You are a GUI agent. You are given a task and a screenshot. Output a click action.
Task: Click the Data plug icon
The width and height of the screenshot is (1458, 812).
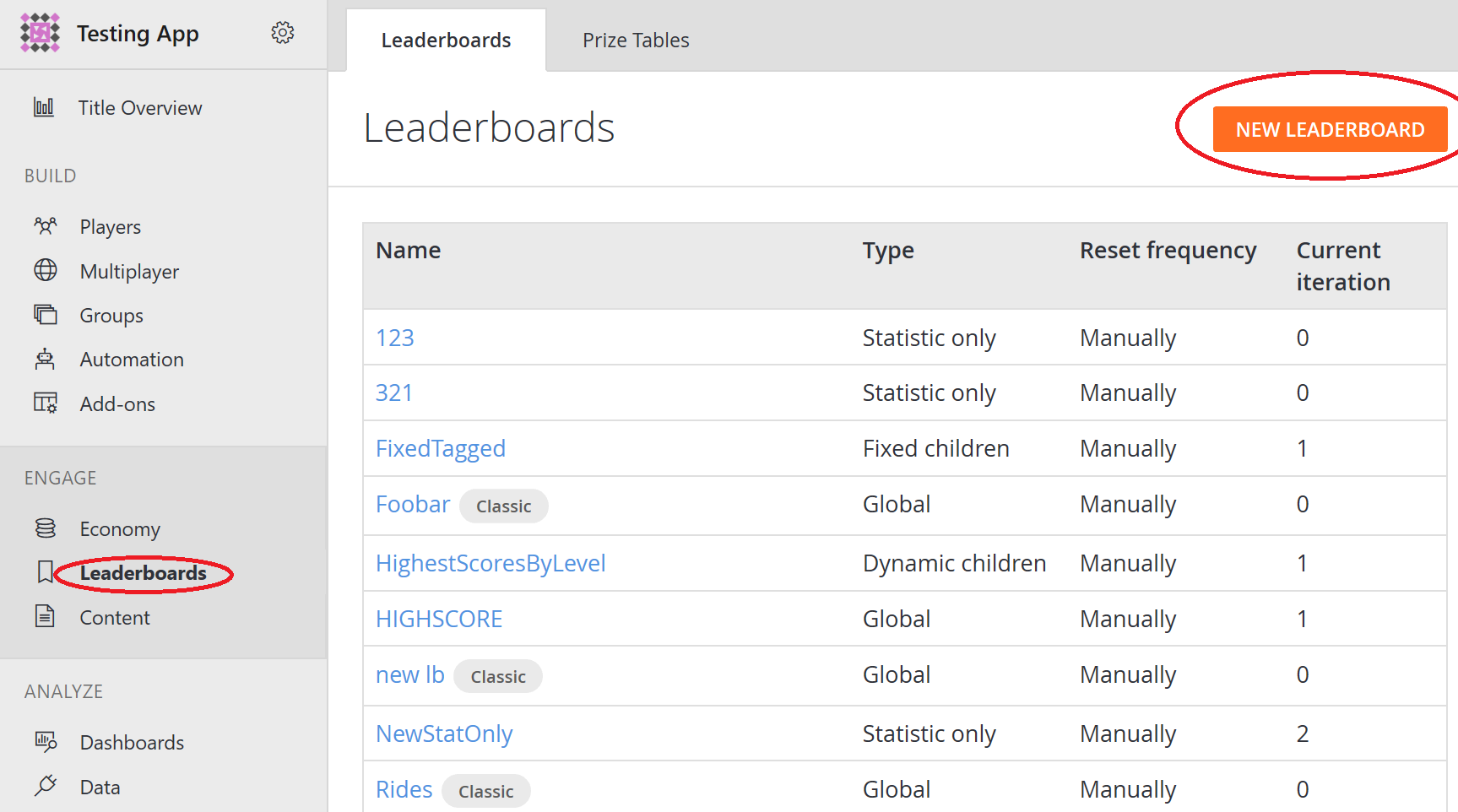click(46, 786)
